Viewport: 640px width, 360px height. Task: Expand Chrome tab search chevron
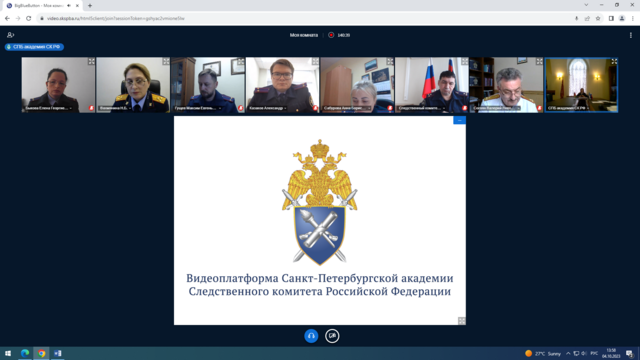click(x=586, y=5)
